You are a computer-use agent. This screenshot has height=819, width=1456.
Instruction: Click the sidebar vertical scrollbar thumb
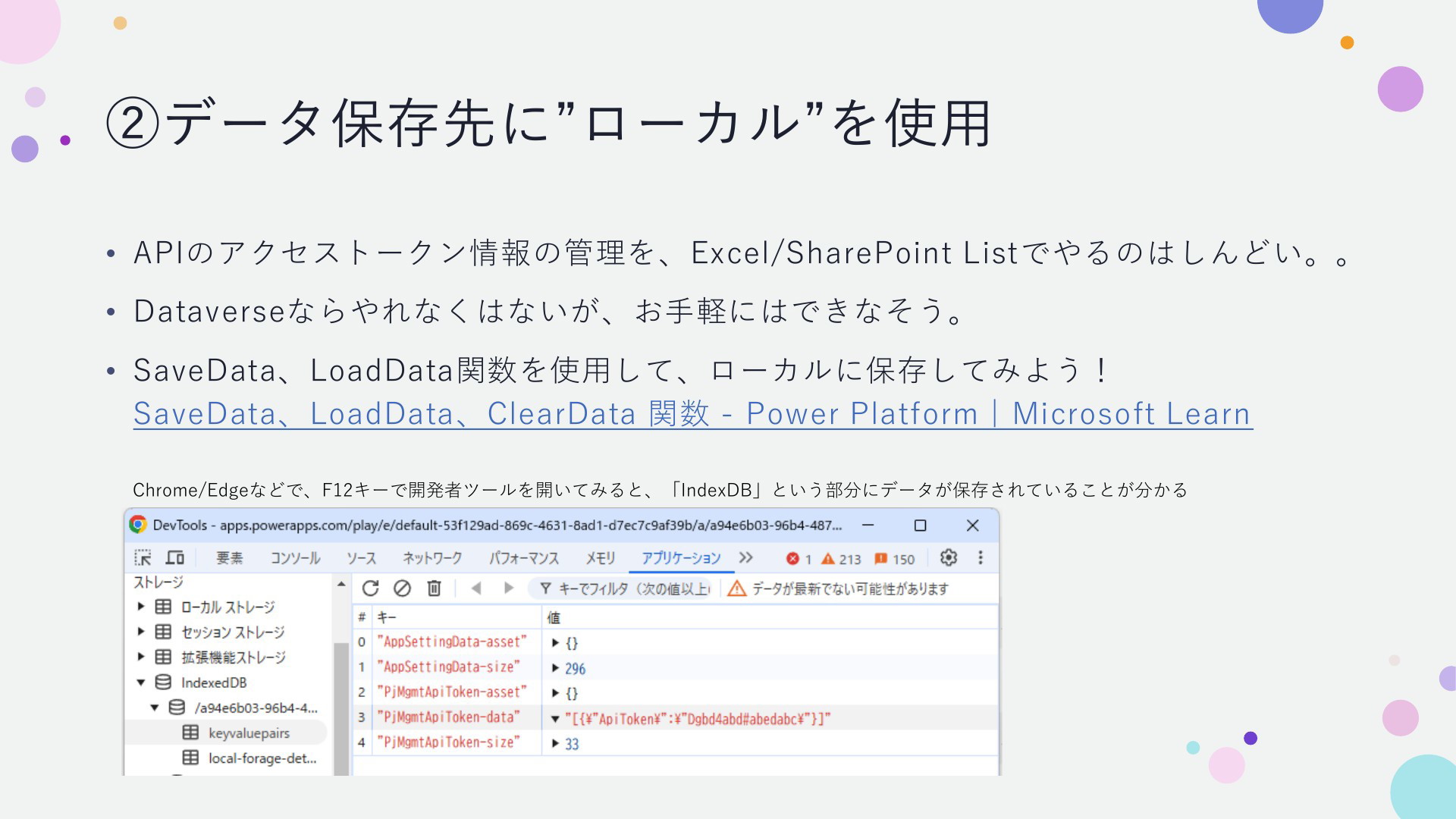pyautogui.click(x=341, y=708)
